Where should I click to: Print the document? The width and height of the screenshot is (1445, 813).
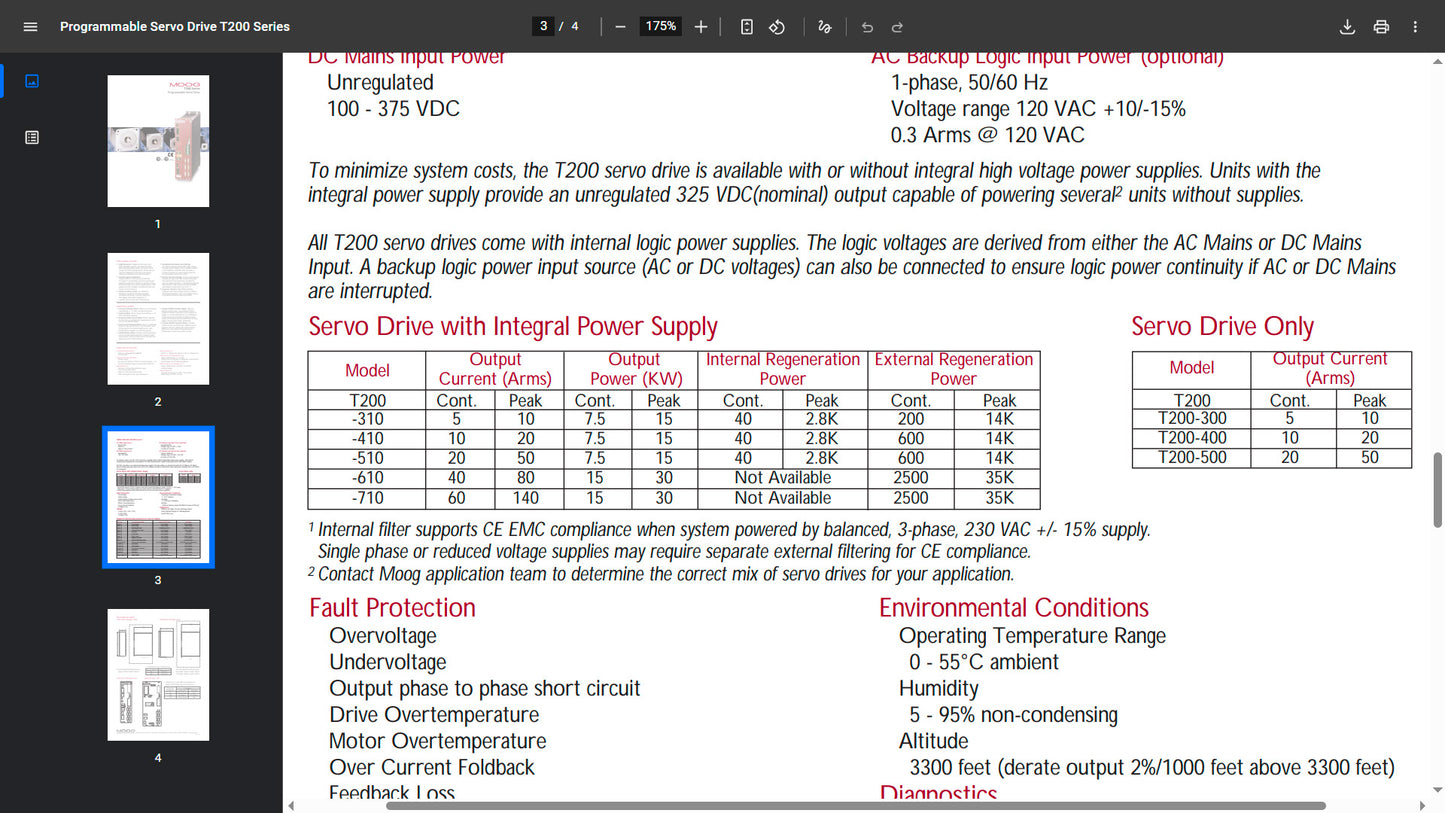(1381, 27)
